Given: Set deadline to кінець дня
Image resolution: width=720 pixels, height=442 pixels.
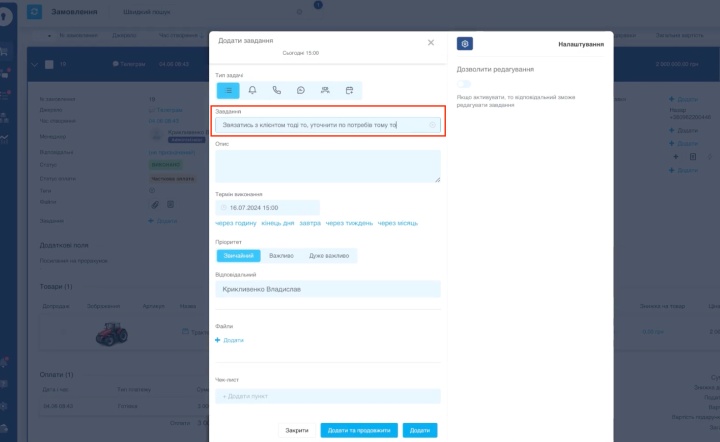Looking at the screenshot, I should [x=277, y=223].
